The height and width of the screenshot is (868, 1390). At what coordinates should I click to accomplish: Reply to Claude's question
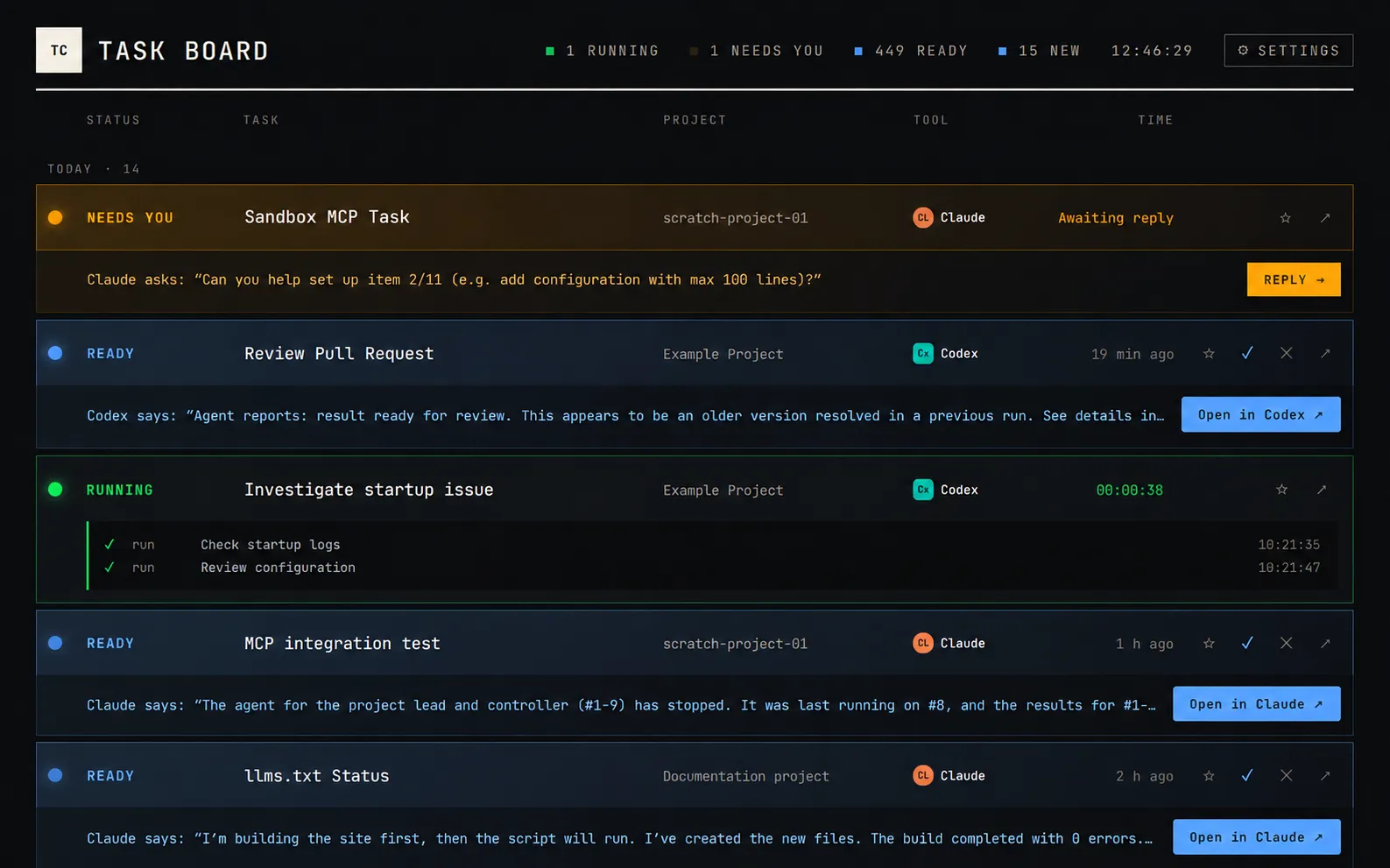pyautogui.click(x=1294, y=279)
